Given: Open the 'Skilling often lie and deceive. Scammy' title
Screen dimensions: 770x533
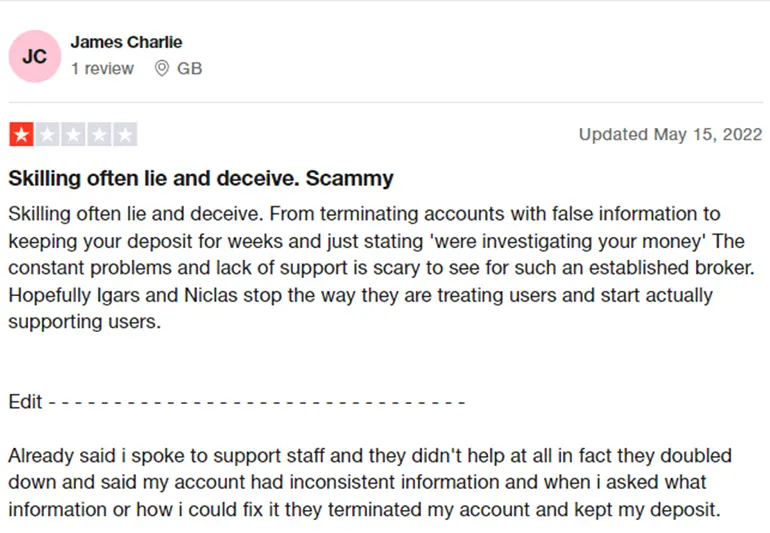Looking at the screenshot, I should click(x=201, y=178).
